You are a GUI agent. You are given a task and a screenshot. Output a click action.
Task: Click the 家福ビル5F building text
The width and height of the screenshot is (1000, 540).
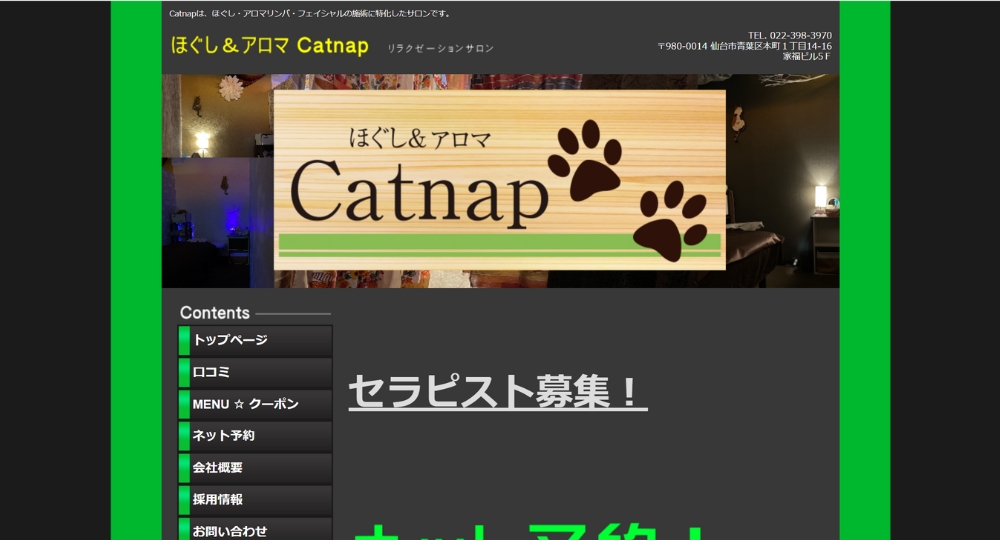pos(807,56)
